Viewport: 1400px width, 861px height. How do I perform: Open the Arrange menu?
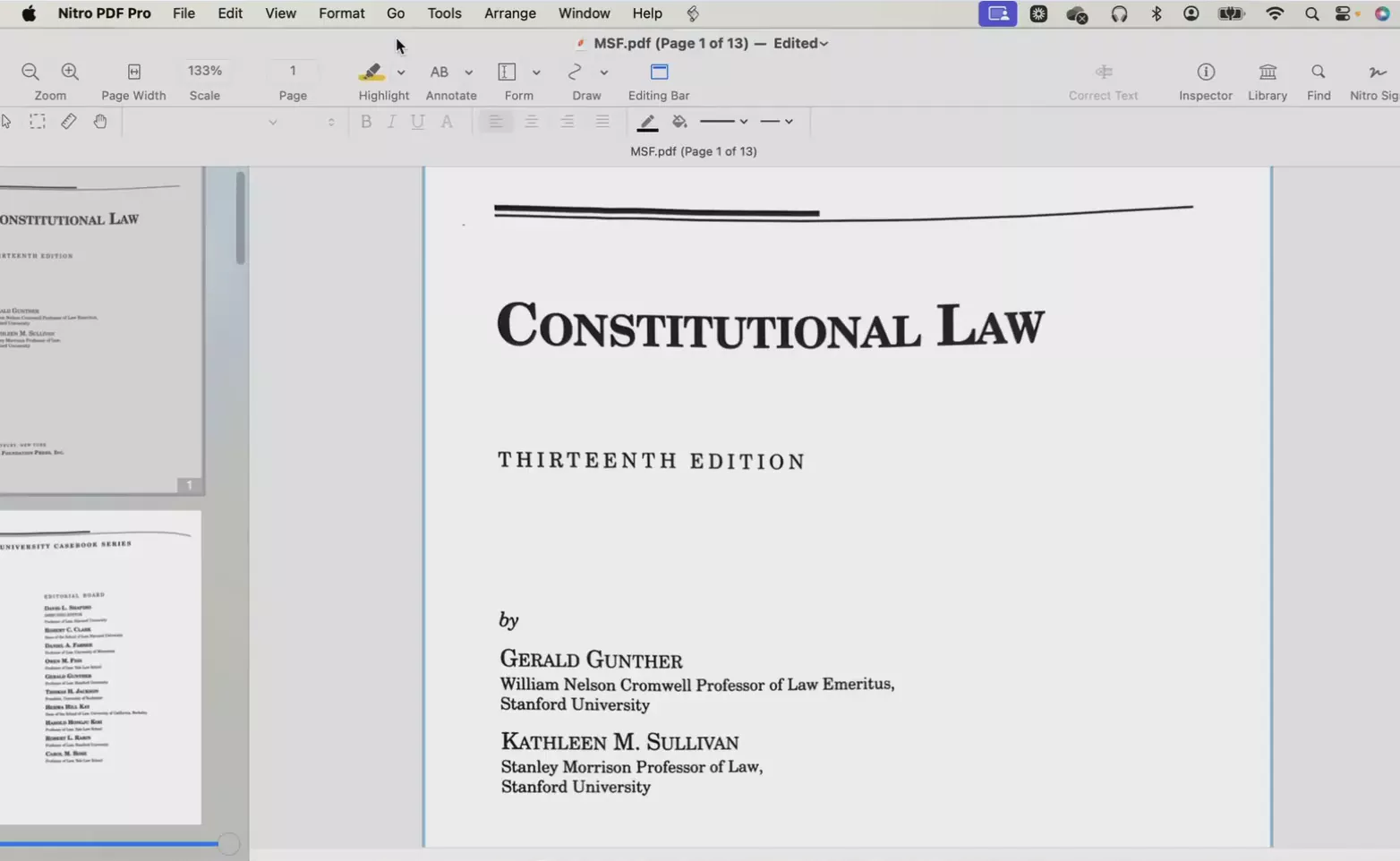point(510,13)
